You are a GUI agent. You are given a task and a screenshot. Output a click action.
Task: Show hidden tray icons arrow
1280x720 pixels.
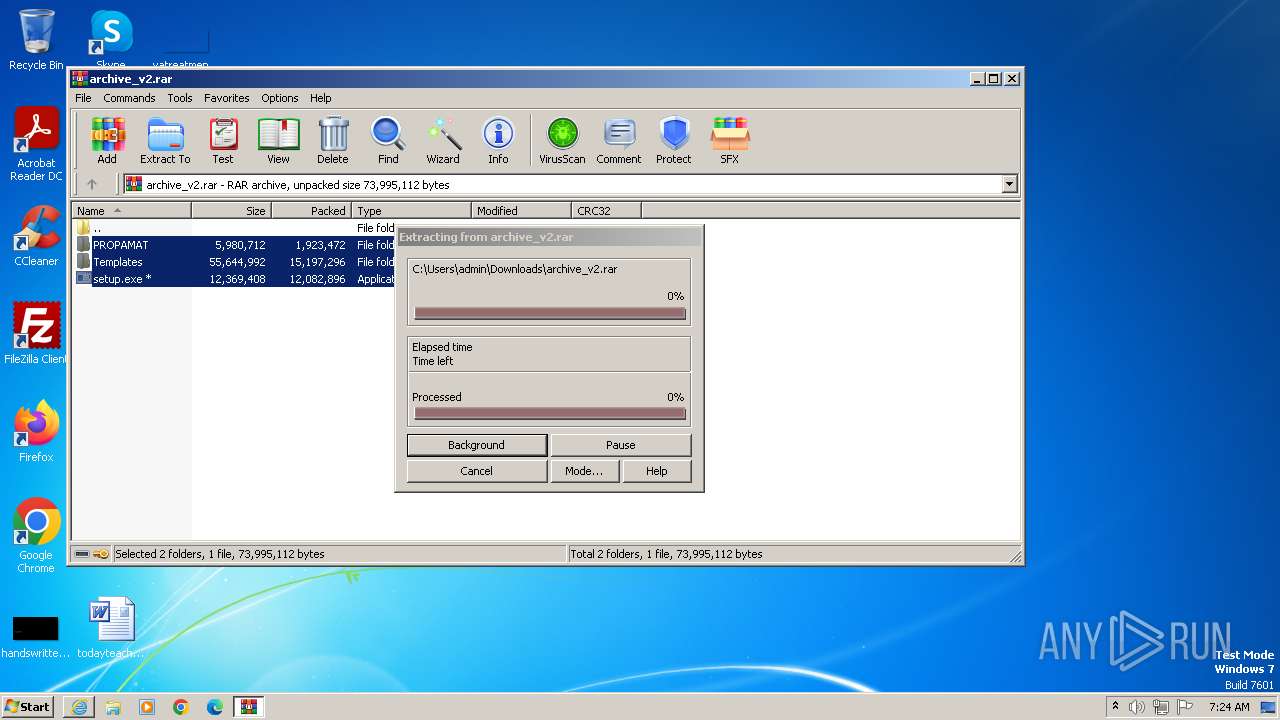pos(1115,706)
